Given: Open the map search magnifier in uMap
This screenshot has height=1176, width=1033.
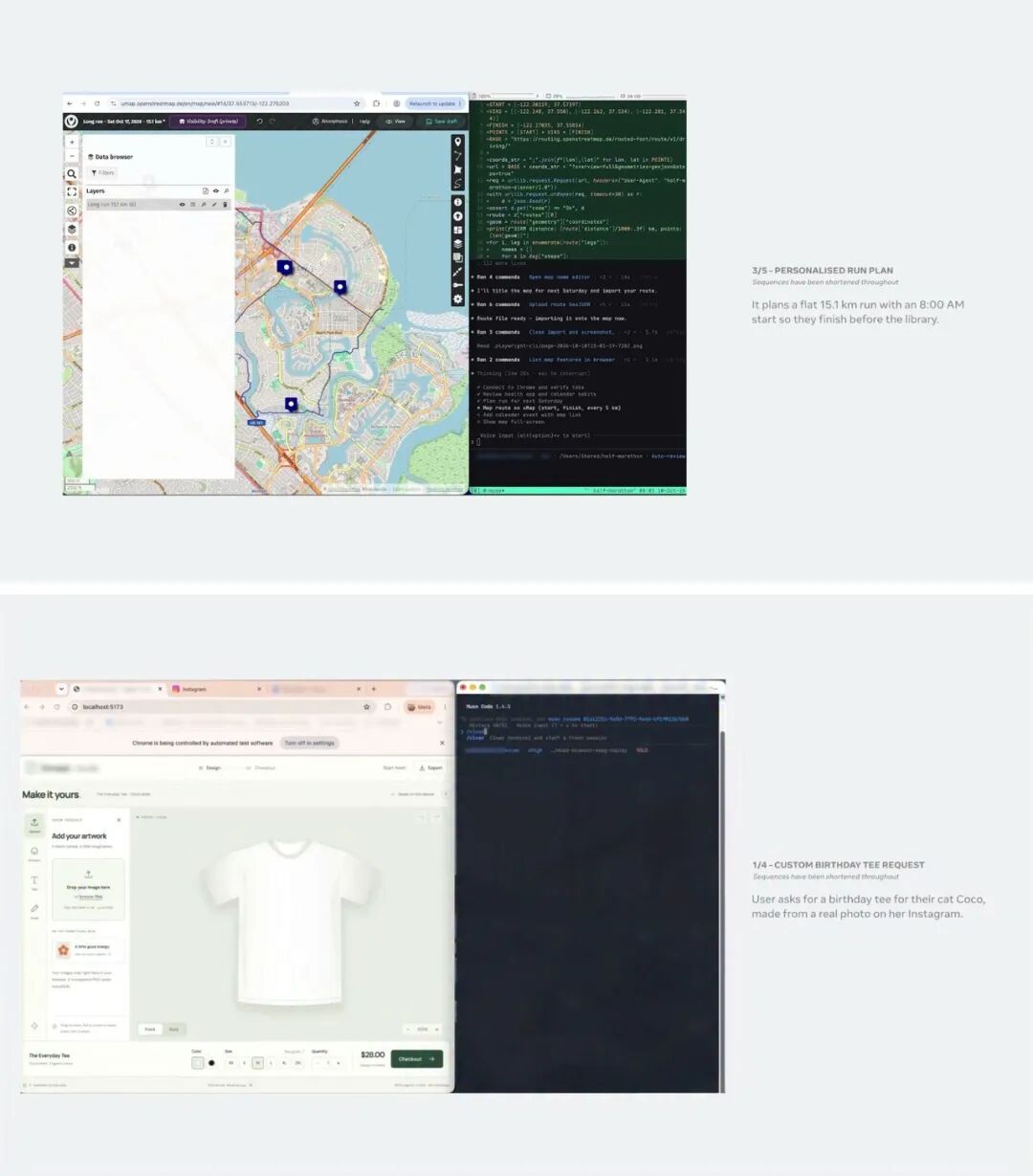Looking at the screenshot, I should [x=72, y=174].
